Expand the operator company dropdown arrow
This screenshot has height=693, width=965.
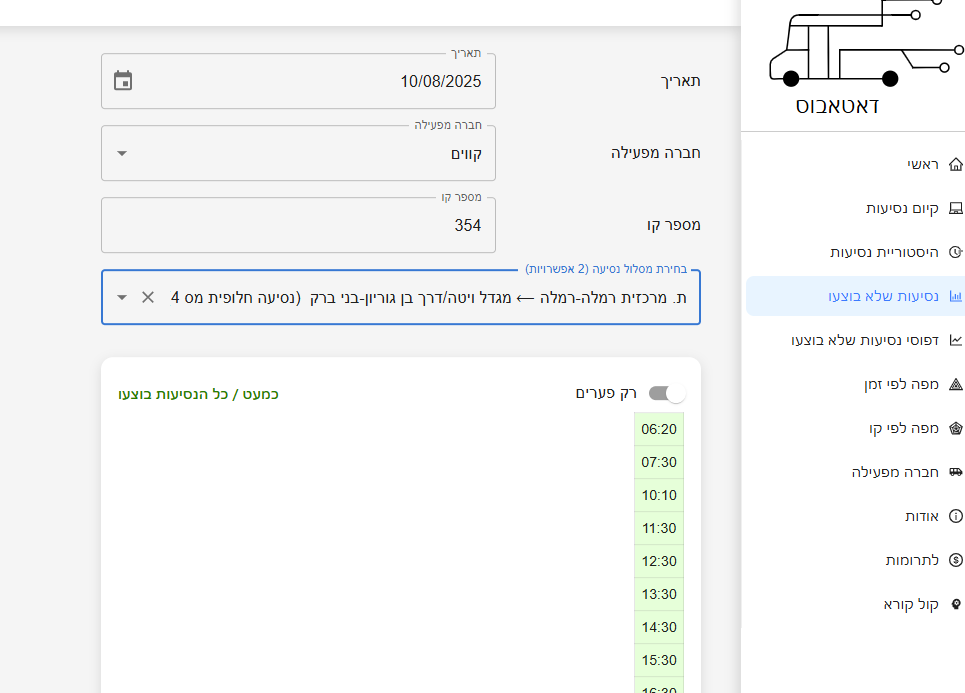click(x=122, y=153)
